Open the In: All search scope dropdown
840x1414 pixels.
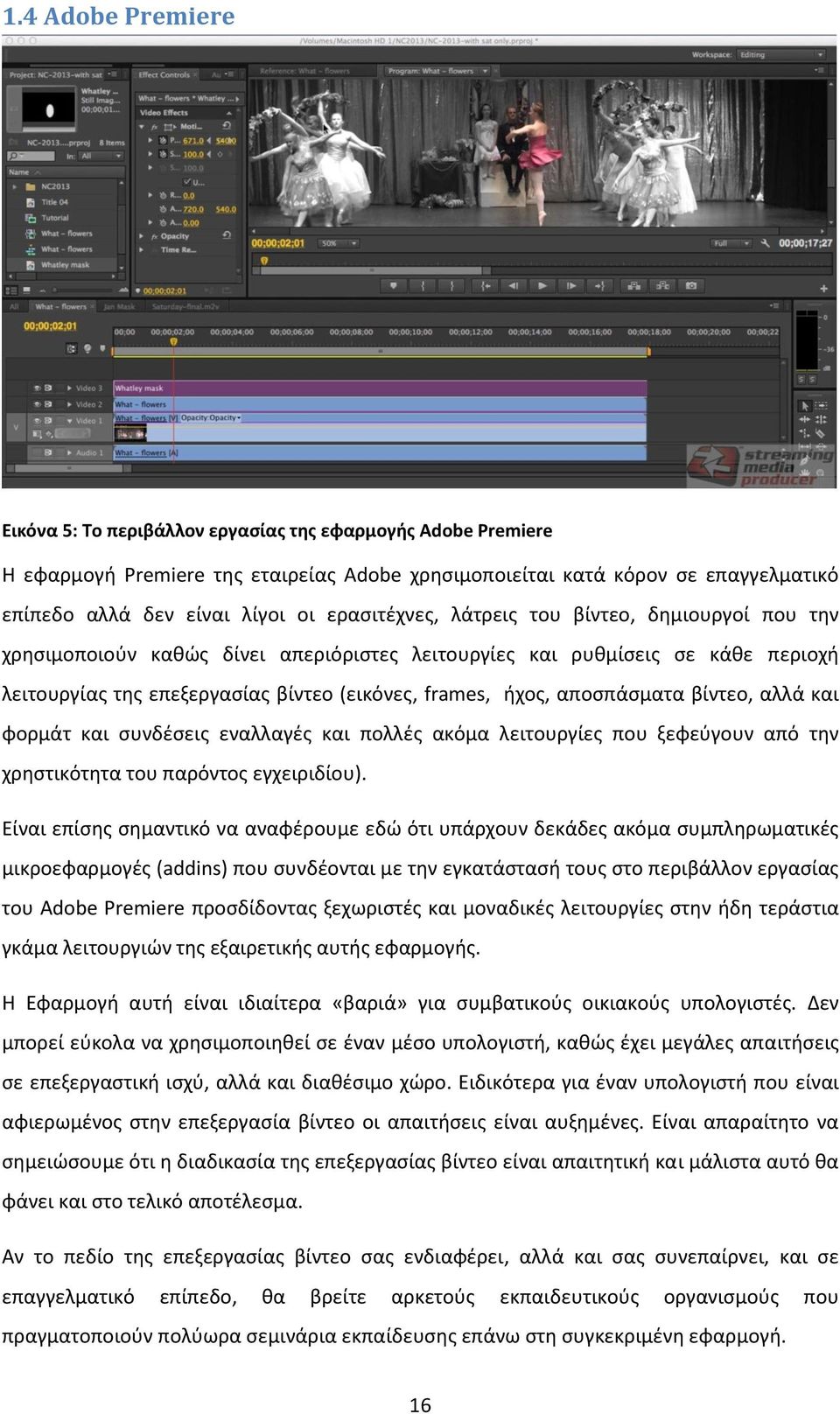click(101, 156)
